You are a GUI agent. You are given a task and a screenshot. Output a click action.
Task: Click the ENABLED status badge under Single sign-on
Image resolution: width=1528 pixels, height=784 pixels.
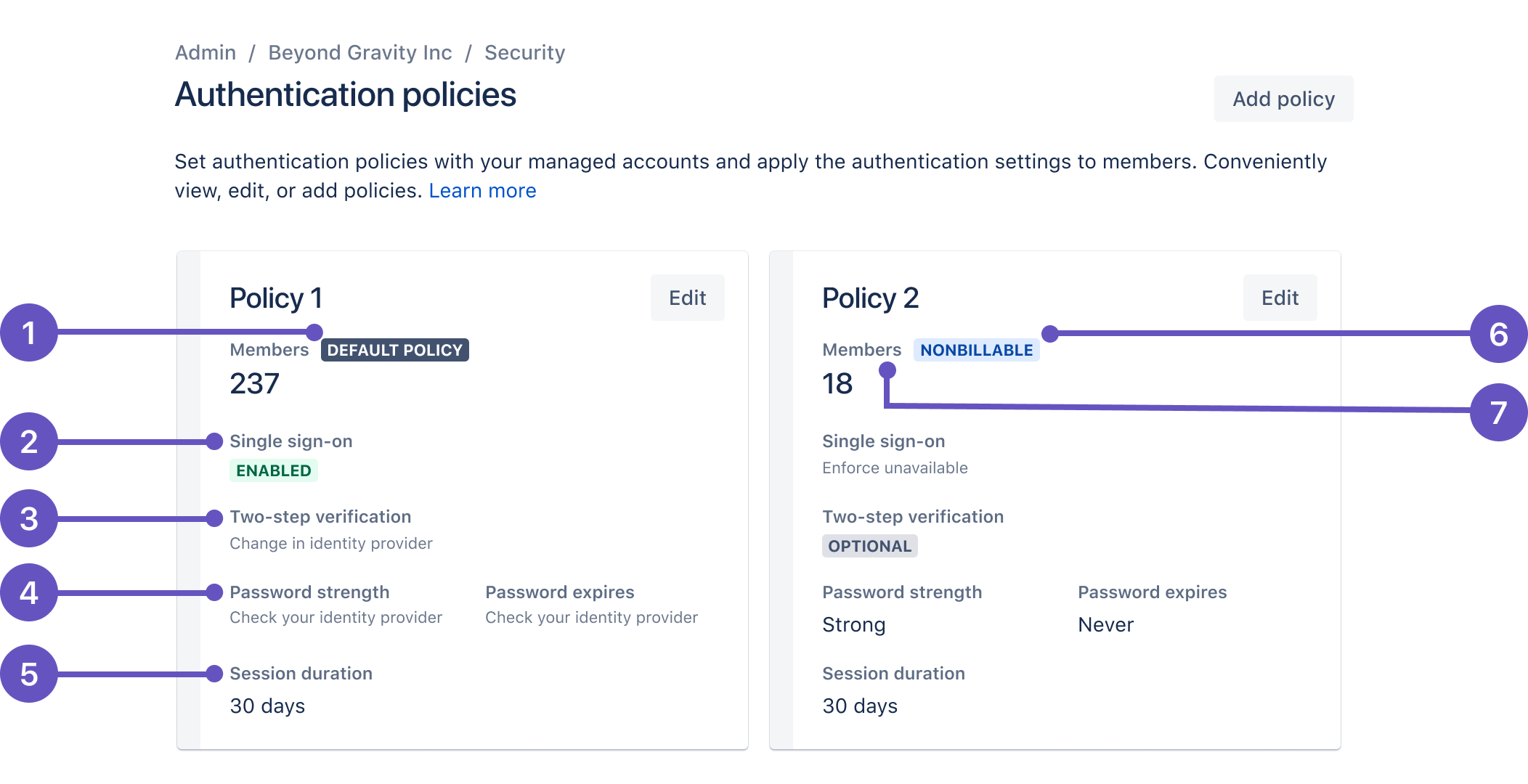click(274, 470)
